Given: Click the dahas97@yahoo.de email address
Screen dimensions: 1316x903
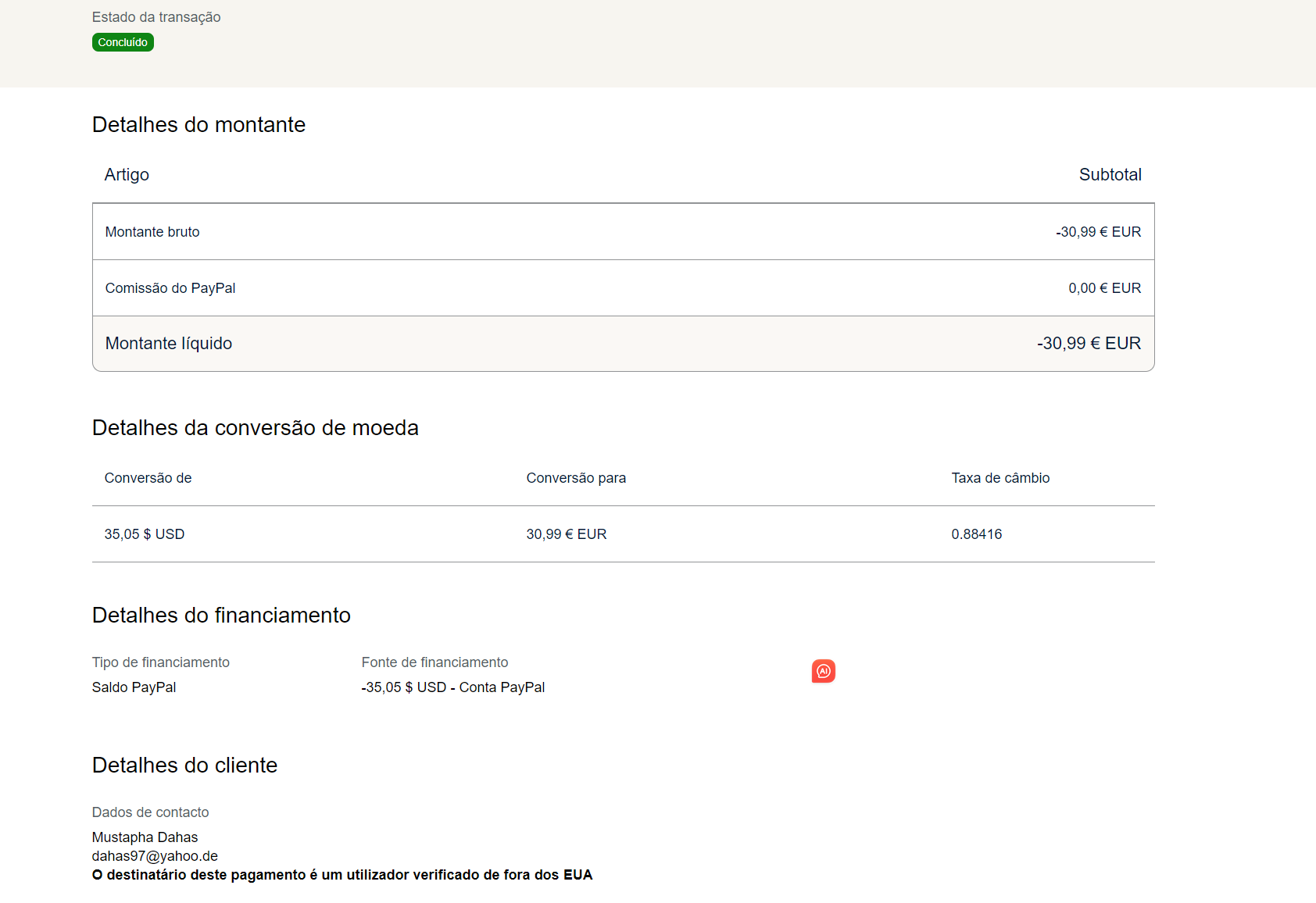Looking at the screenshot, I should click(x=155, y=856).
